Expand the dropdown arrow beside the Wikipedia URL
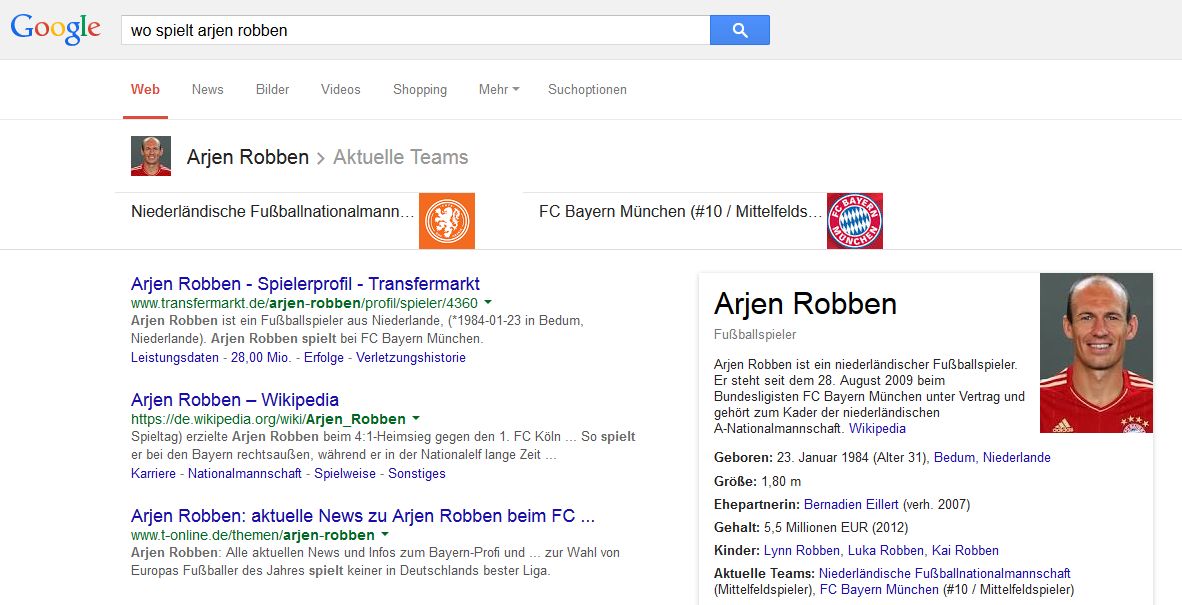 coord(415,419)
